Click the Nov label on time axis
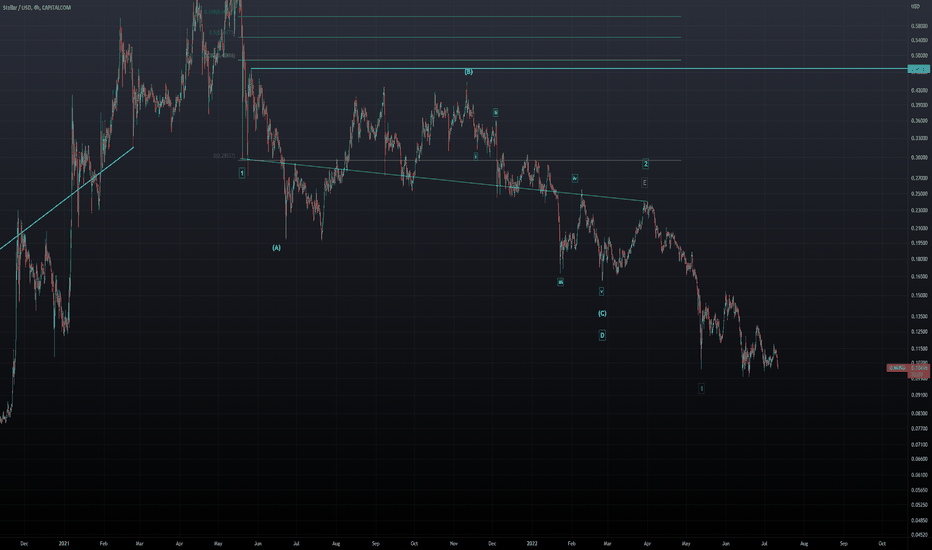 click(x=454, y=543)
